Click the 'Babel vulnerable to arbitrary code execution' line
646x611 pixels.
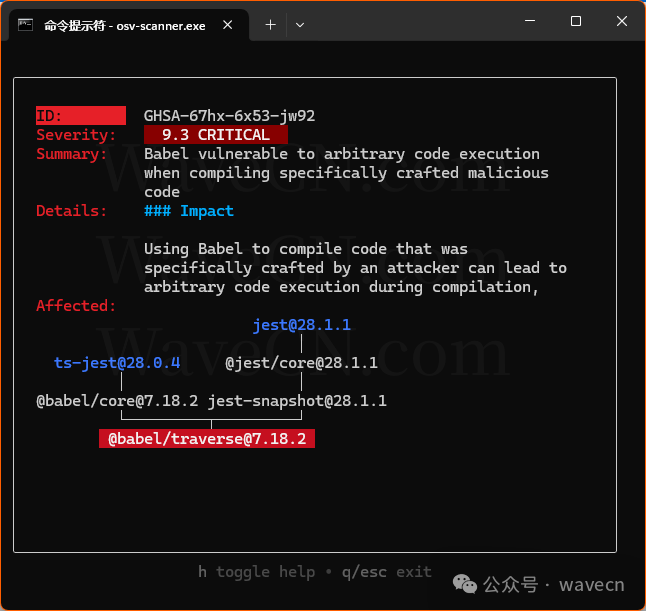coord(342,154)
